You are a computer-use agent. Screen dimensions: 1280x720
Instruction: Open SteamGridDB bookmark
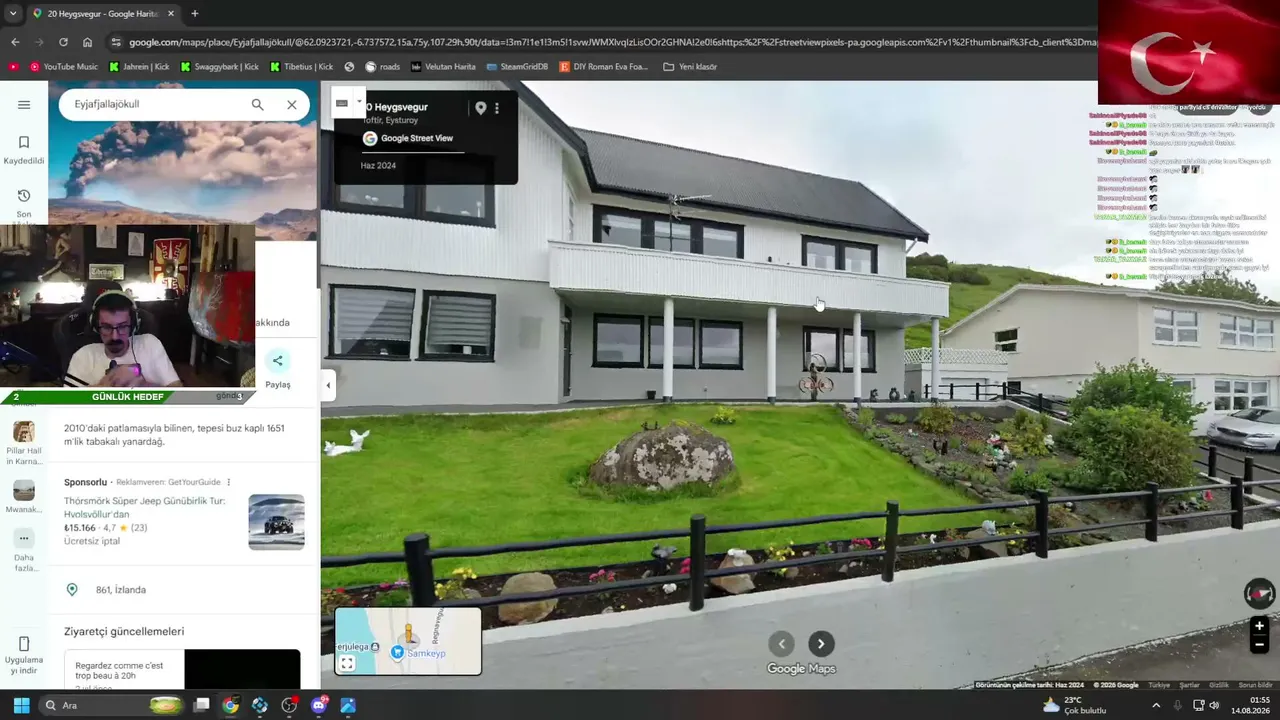[x=517, y=67]
